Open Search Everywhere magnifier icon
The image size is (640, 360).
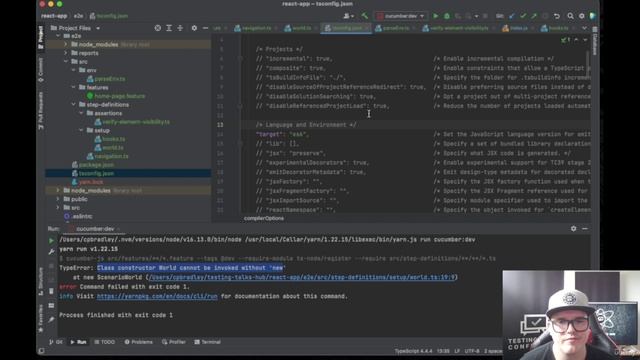(x=570, y=16)
